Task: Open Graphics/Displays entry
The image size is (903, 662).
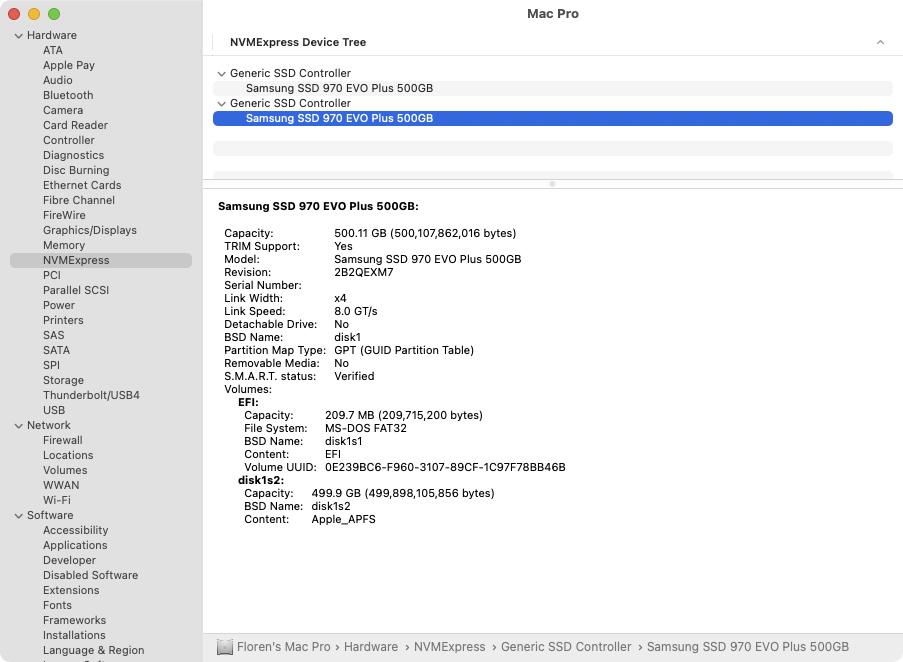Action: point(90,230)
